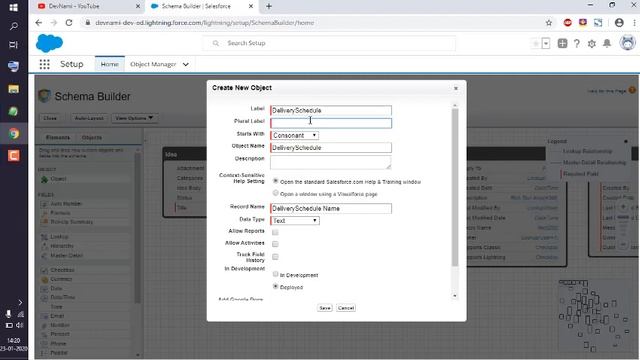Viewport: 640px width, 360px height.
Task: Show hidden taskbar icons chevron
Action: tap(20, 302)
